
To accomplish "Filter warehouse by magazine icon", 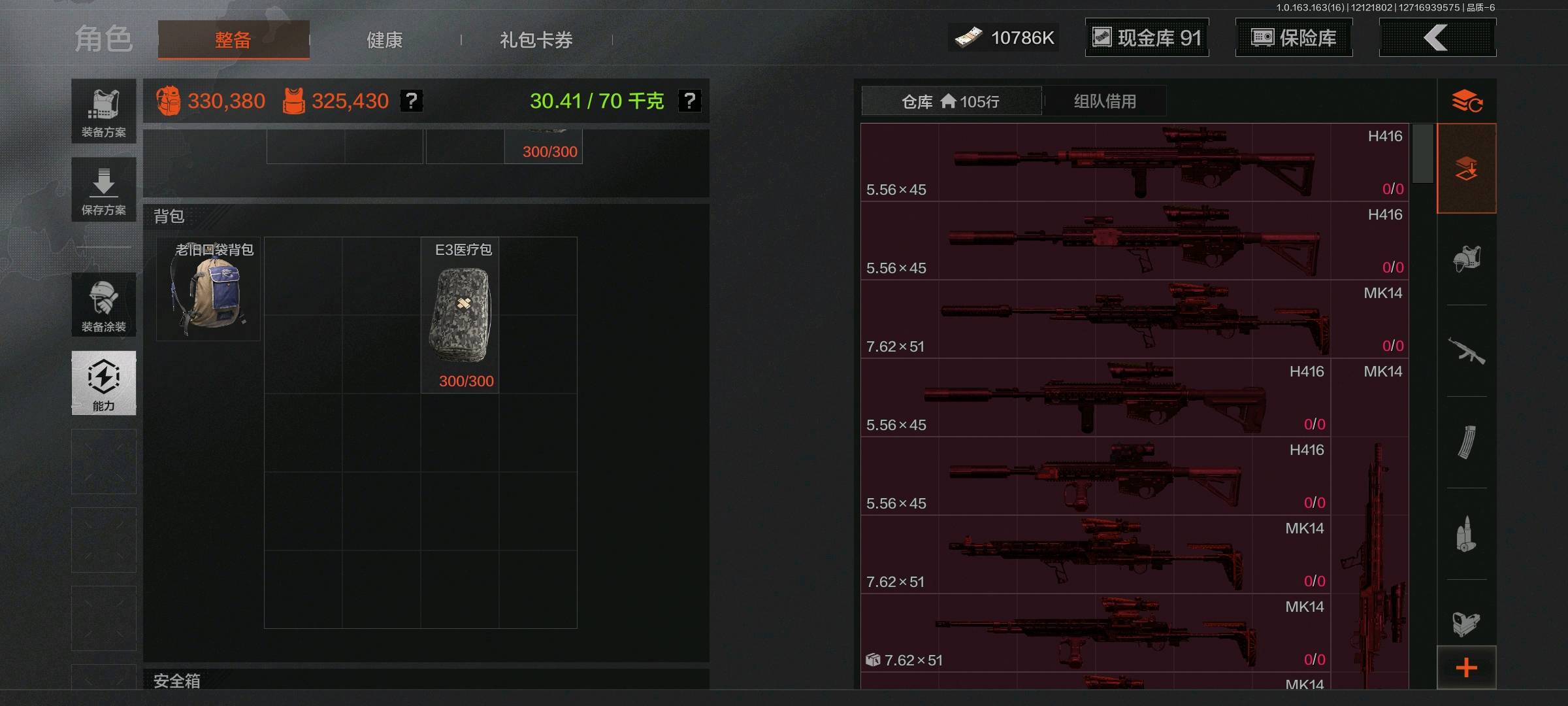I will tap(1467, 443).
